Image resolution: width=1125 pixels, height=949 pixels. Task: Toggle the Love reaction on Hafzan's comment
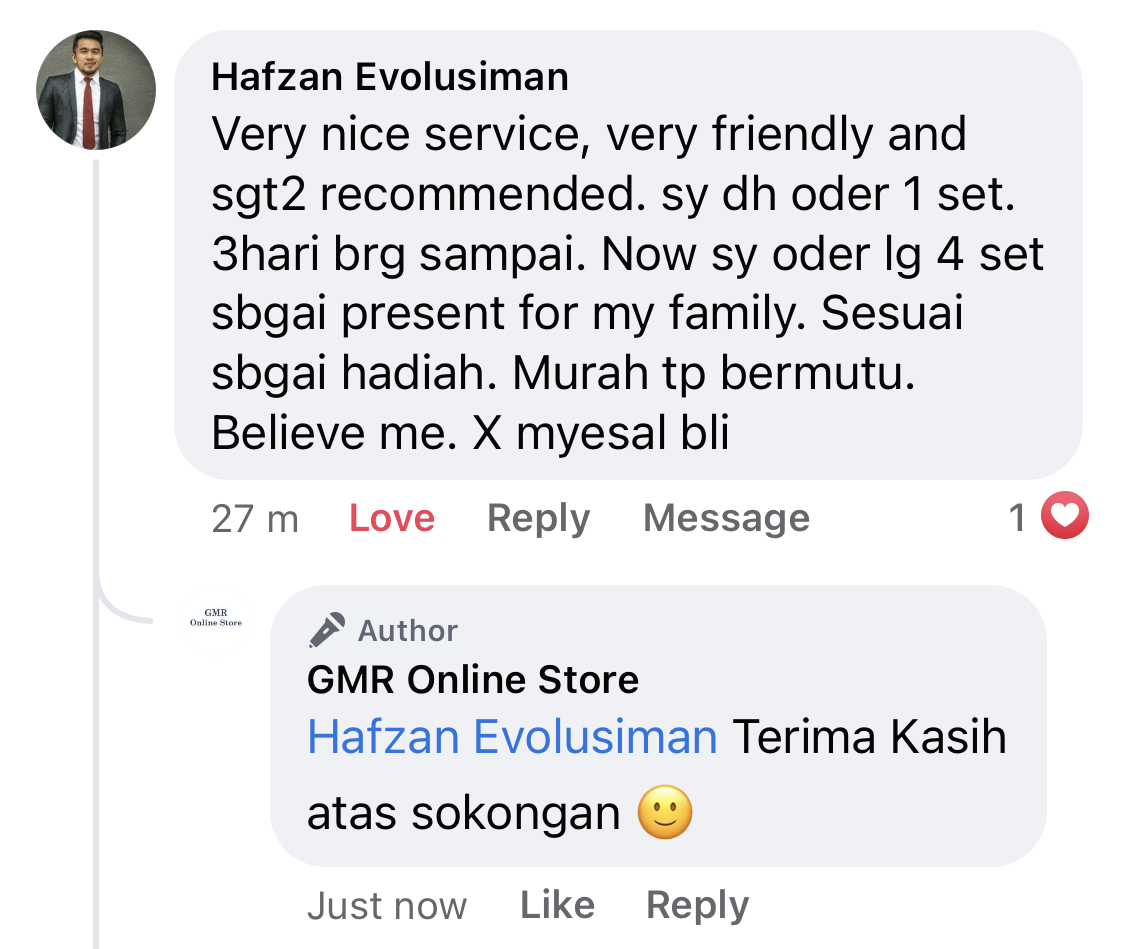pyautogui.click(x=391, y=518)
